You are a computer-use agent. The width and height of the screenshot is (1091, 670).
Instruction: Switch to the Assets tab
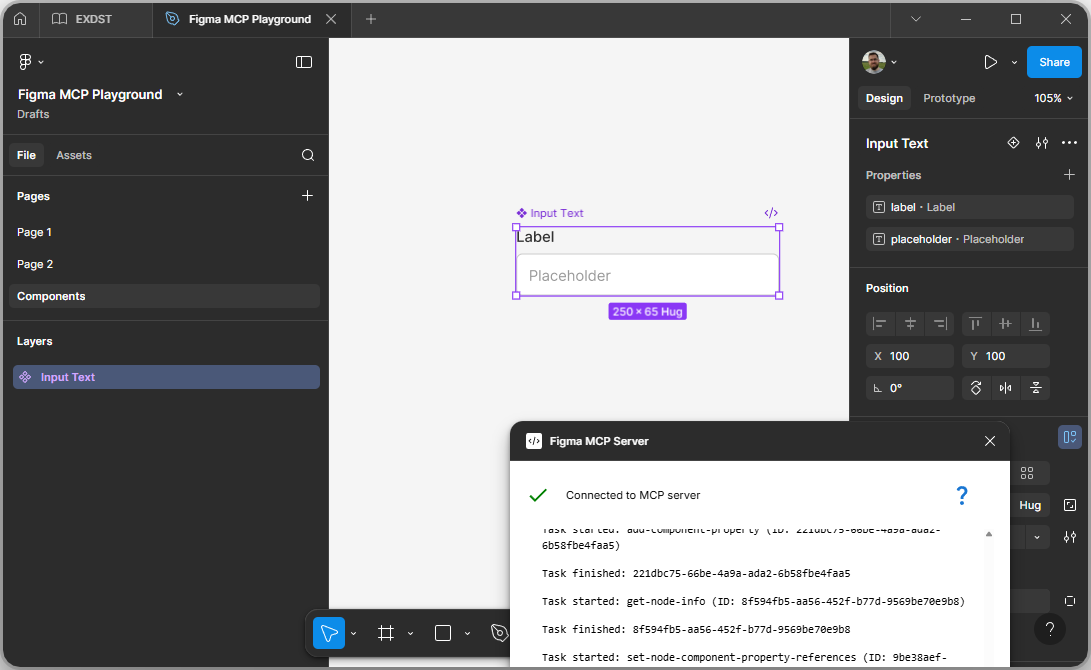click(x=74, y=154)
